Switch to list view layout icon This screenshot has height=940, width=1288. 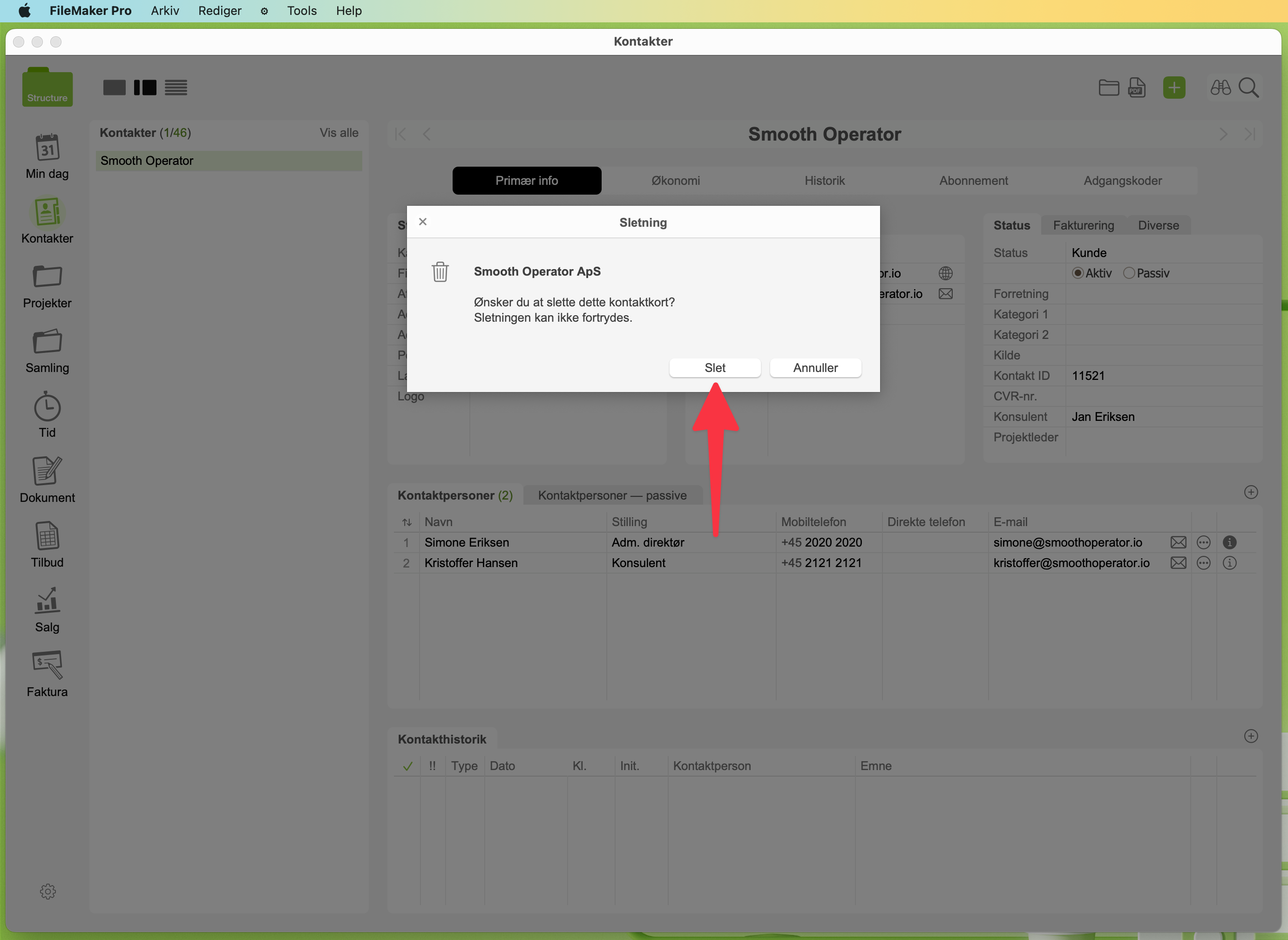click(x=176, y=88)
